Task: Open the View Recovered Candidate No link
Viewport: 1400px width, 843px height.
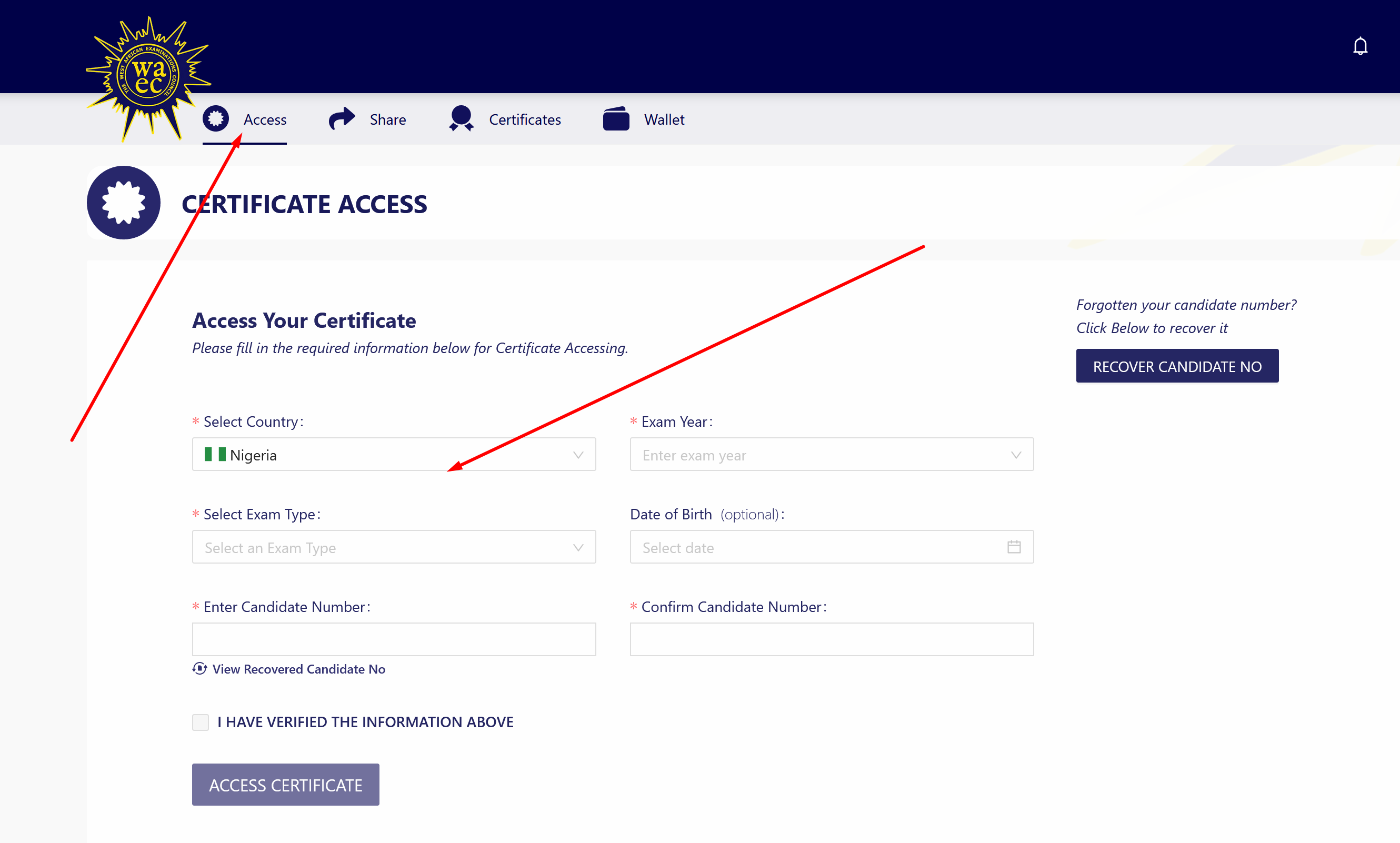Action: 298,669
